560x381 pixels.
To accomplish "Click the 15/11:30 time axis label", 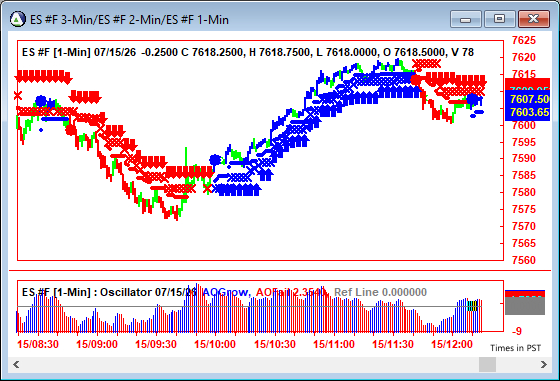I will [393, 344].
